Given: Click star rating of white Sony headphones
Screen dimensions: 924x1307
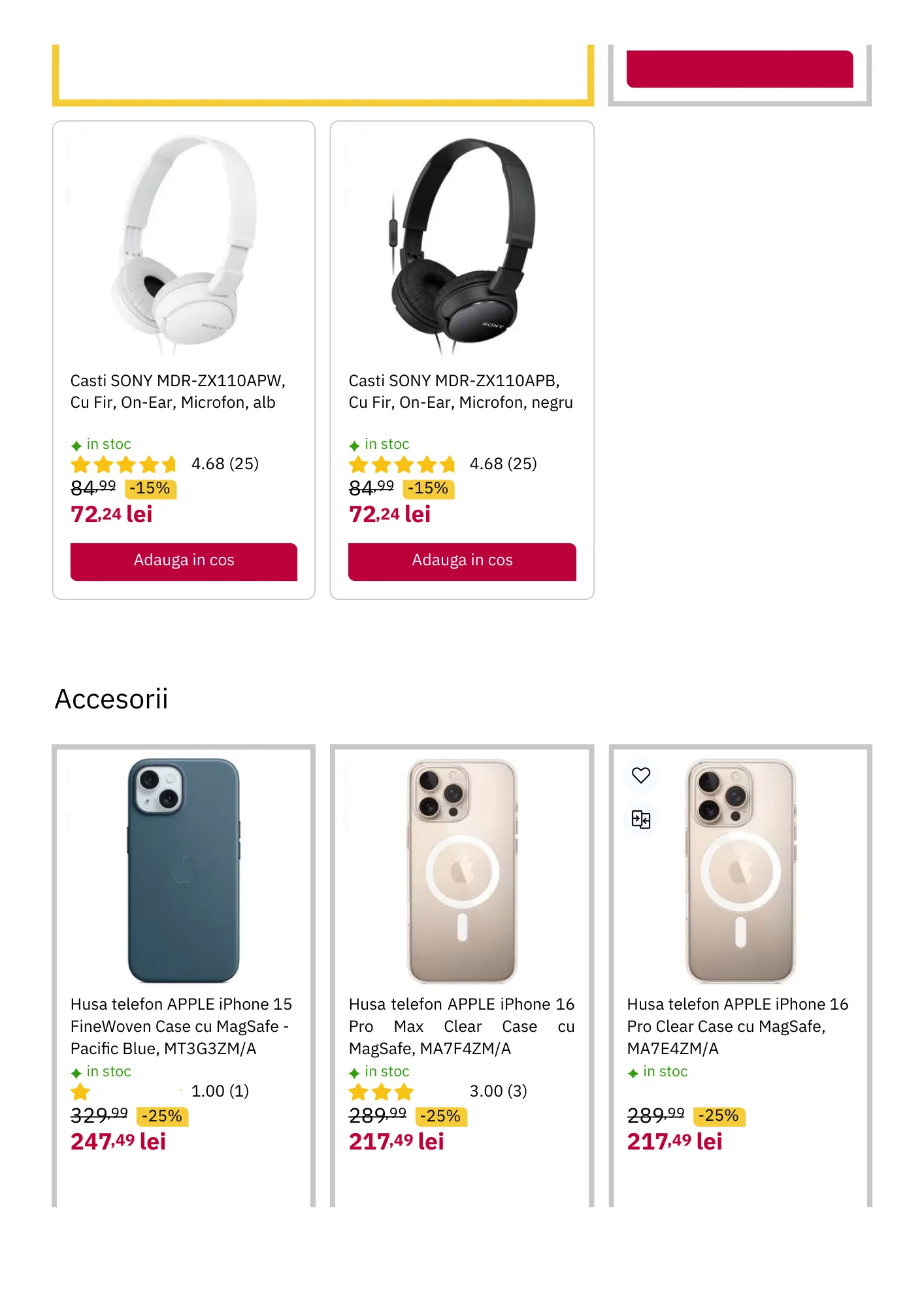Looking at the screenshot, I should (x=124, y=465).
